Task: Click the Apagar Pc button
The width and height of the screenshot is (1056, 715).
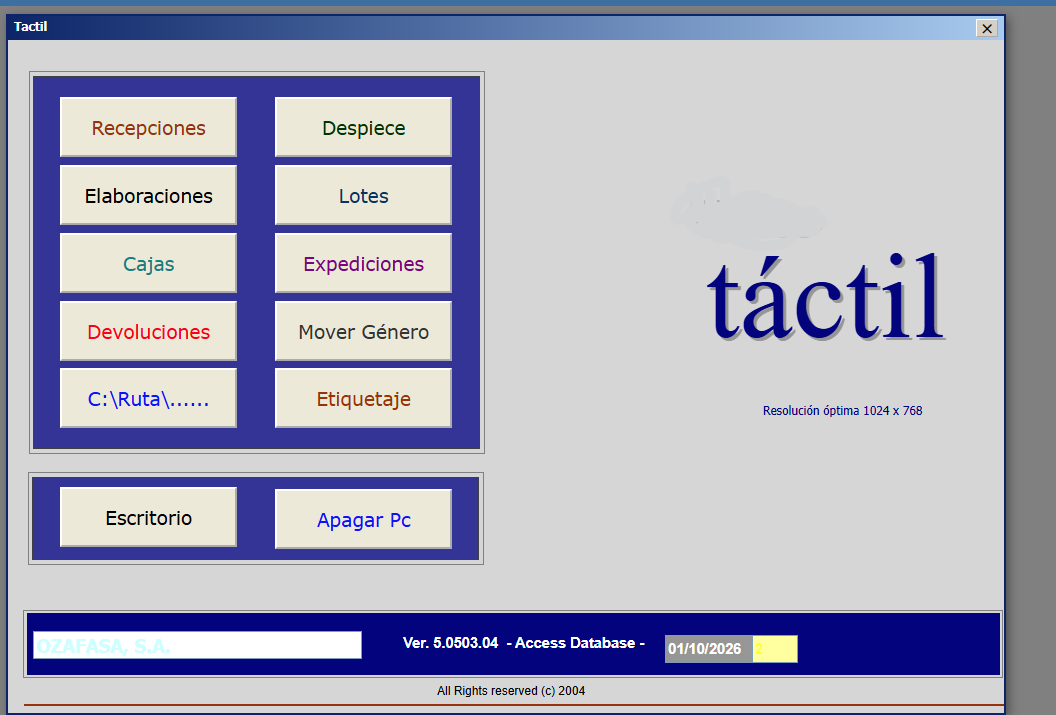Action: [x=363, y=519]
